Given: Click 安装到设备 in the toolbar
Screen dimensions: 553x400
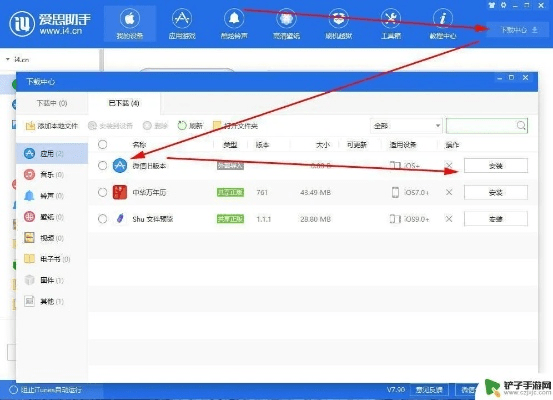Looking at the screenshot, I should click(x=110, y=126).
